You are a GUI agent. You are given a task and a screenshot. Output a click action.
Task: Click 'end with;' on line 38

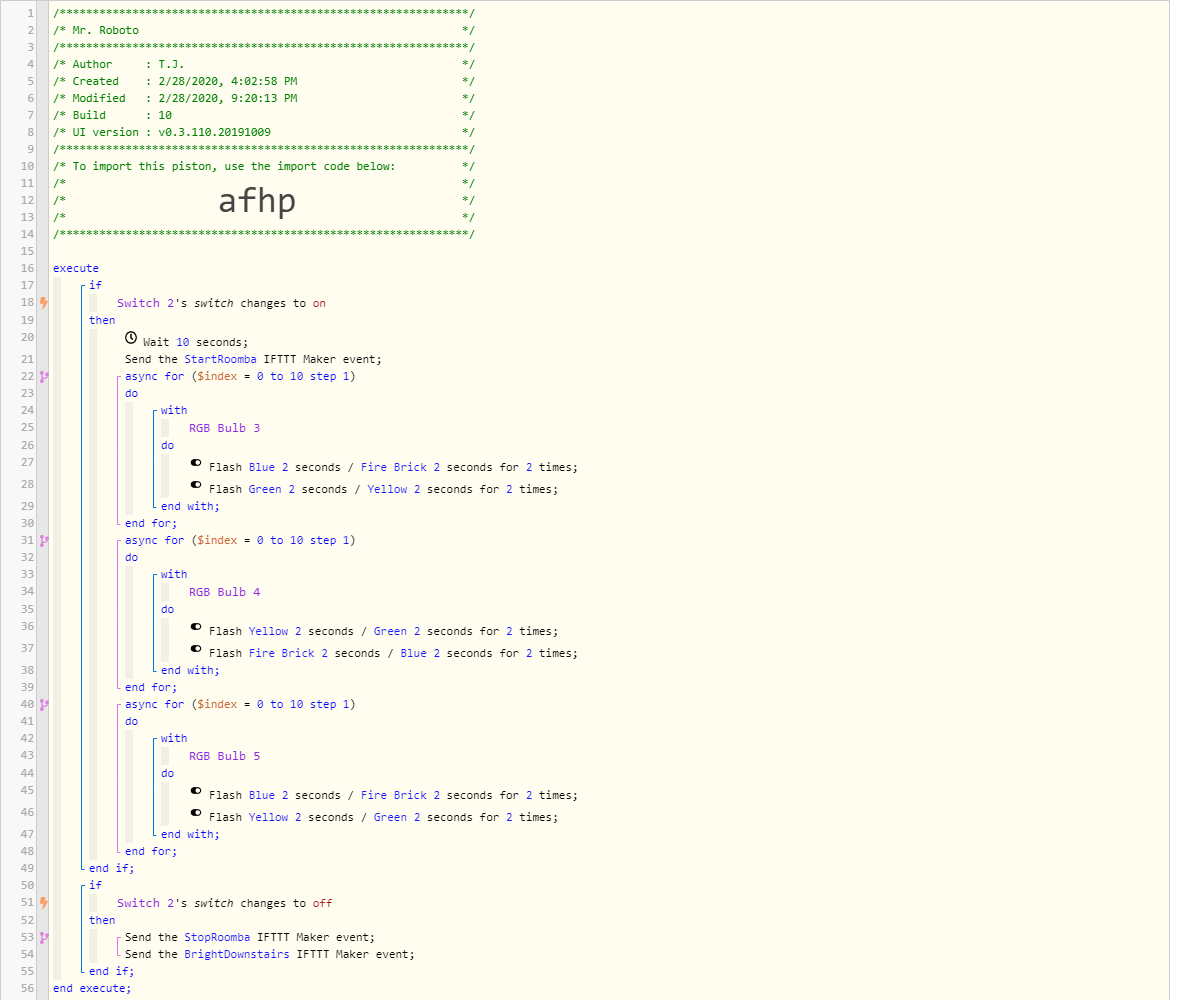(190, 670)
